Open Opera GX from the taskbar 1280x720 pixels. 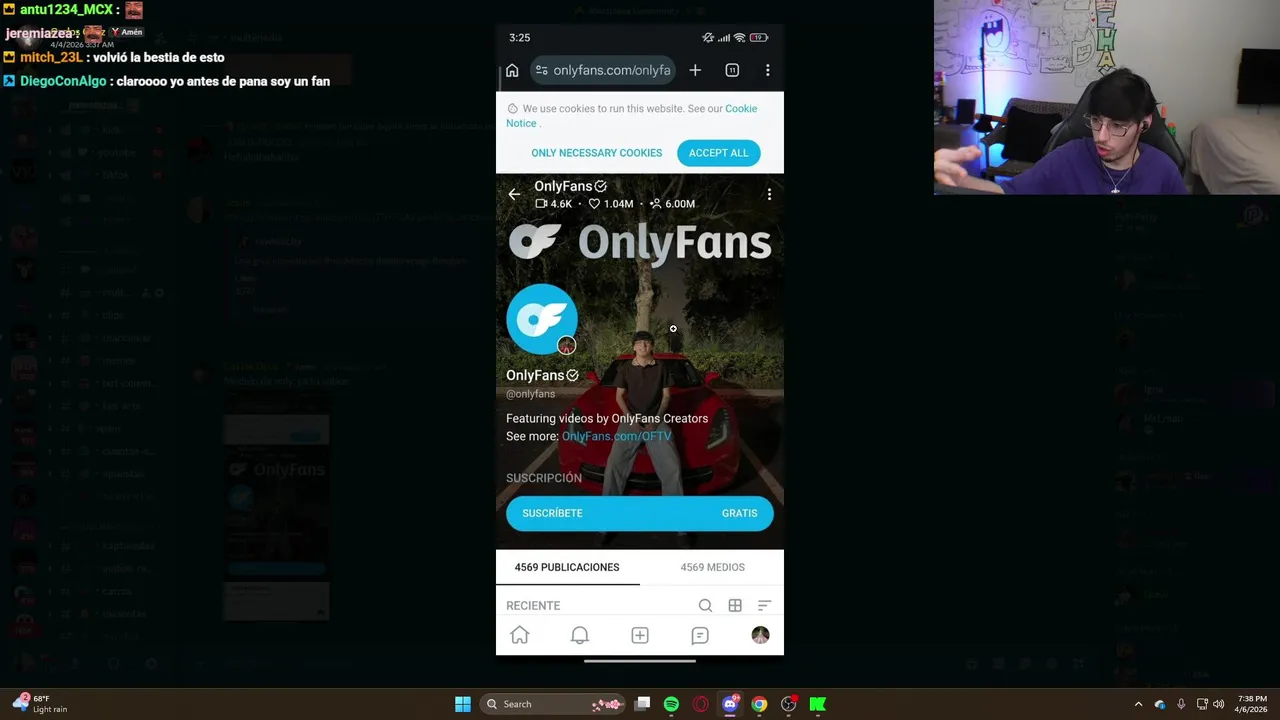[700, 704]
